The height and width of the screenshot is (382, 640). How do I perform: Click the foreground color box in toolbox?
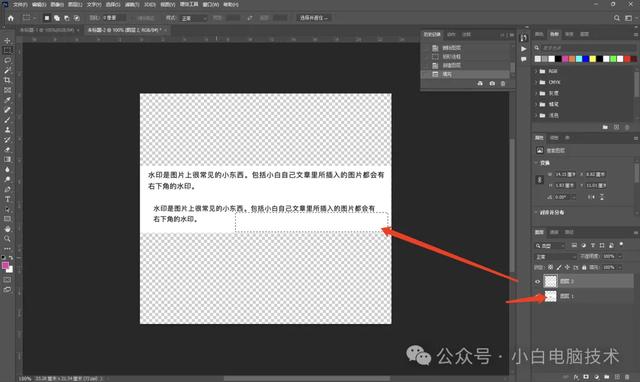5,266
